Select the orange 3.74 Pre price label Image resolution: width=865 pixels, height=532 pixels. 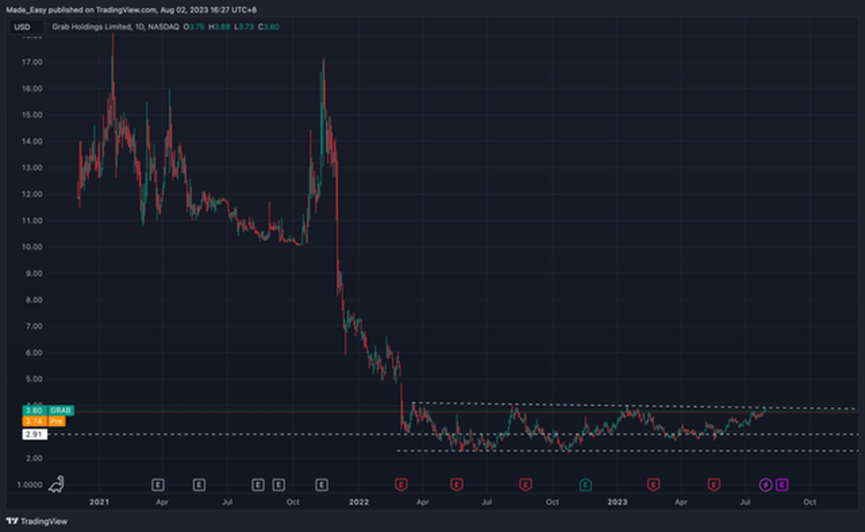[x=44, y=421]
